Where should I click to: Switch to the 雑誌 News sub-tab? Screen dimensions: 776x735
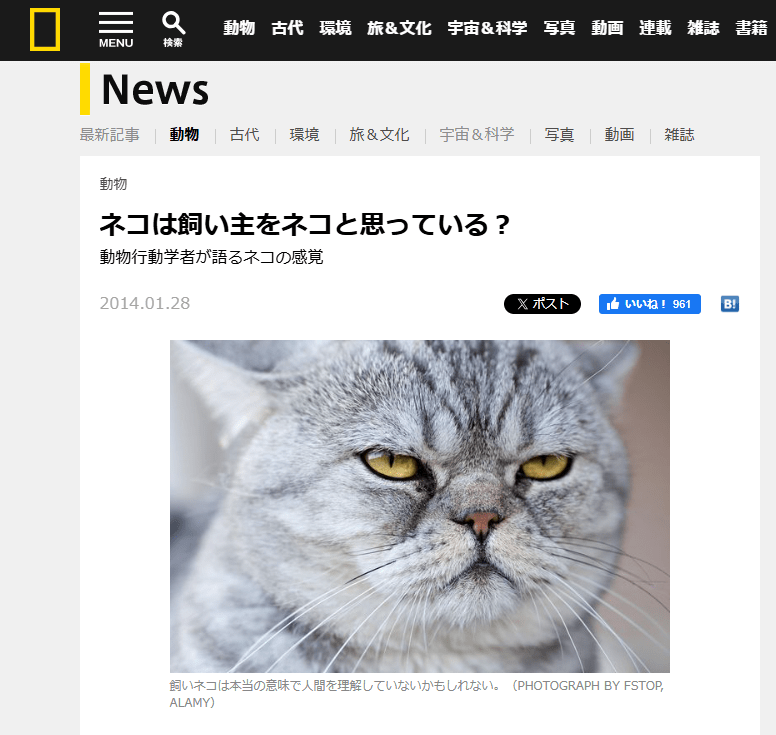pyautogui.click(x=679, y=135)
